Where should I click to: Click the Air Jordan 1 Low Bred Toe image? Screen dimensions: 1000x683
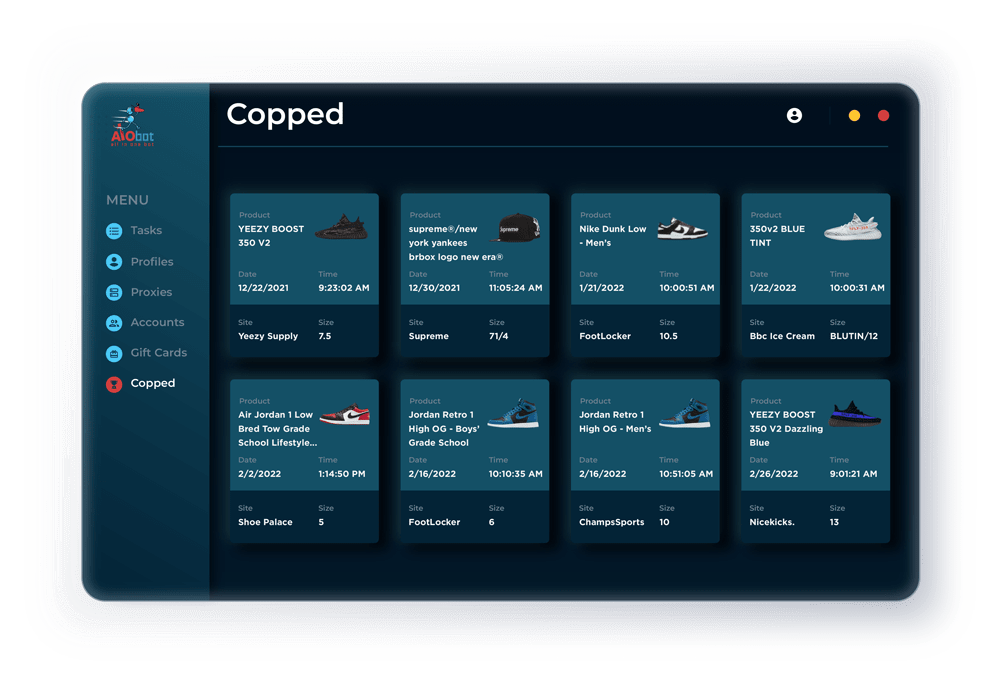(344, 415)
